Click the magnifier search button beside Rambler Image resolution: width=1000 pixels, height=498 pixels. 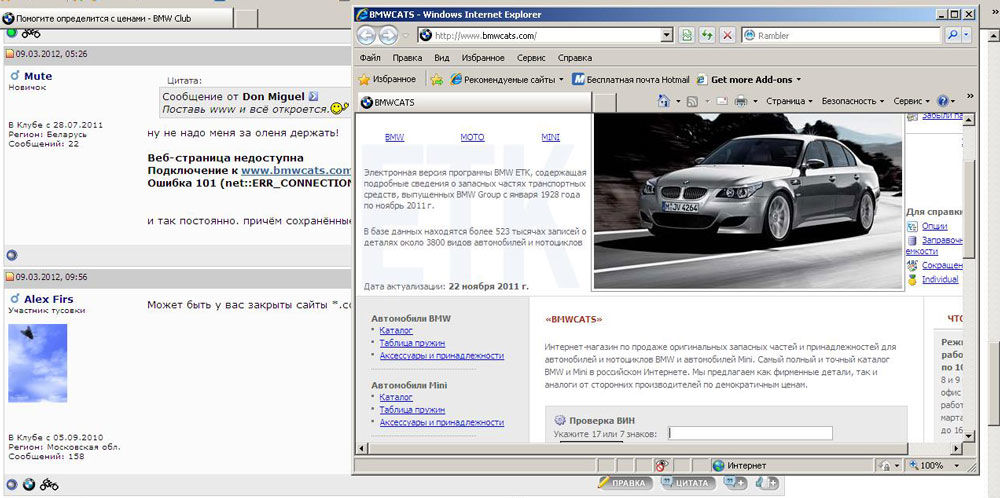[952, 36]
